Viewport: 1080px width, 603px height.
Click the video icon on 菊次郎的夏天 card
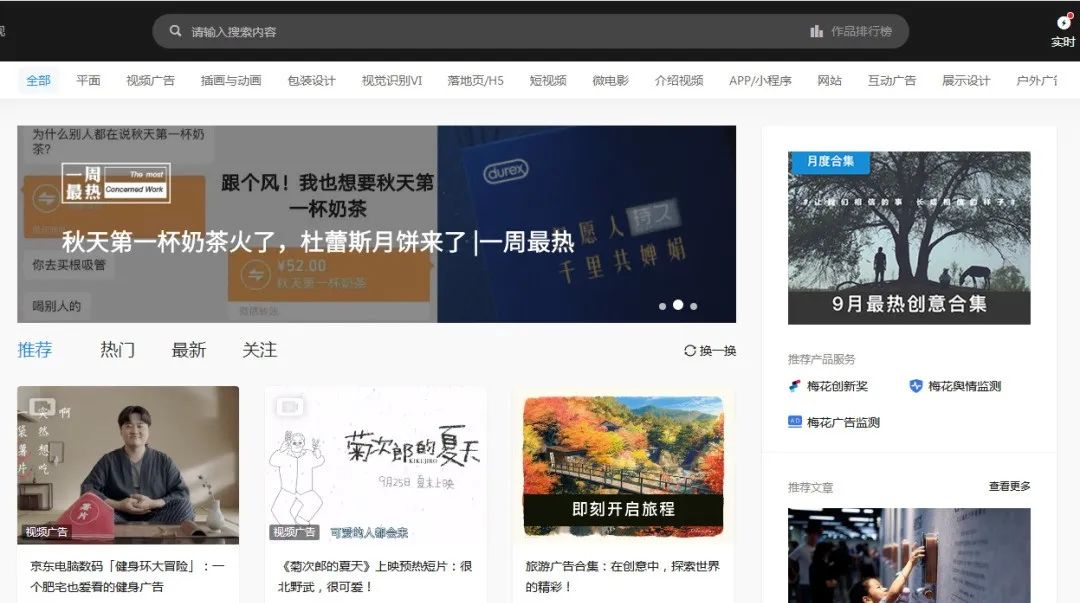289,407
